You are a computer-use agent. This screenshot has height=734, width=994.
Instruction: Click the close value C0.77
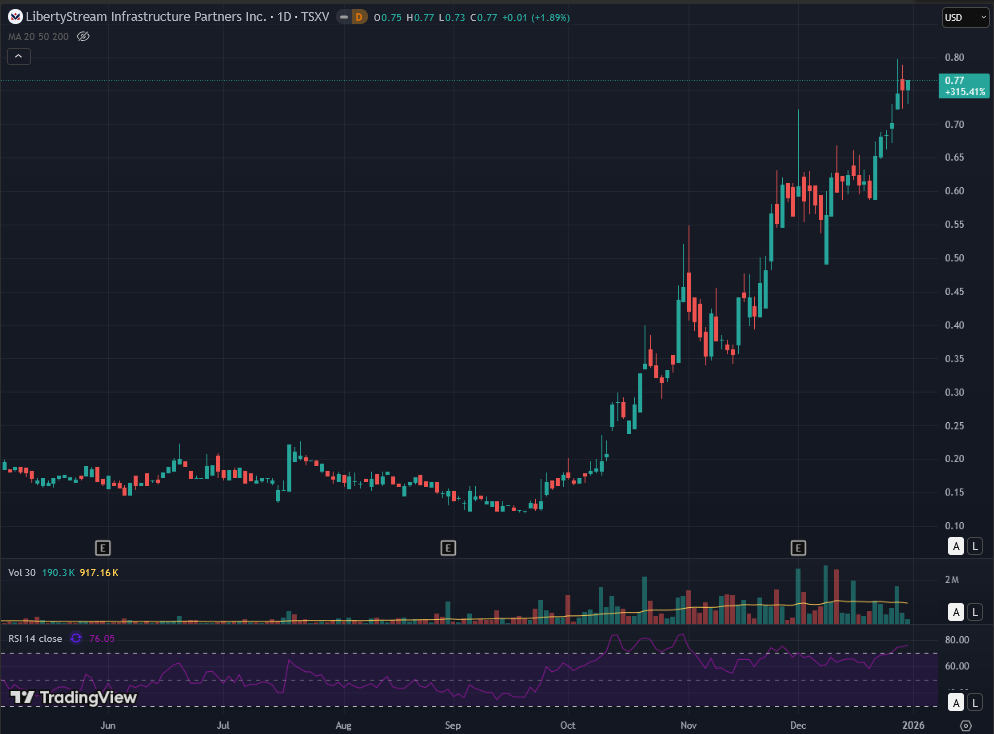pos(484,18)
